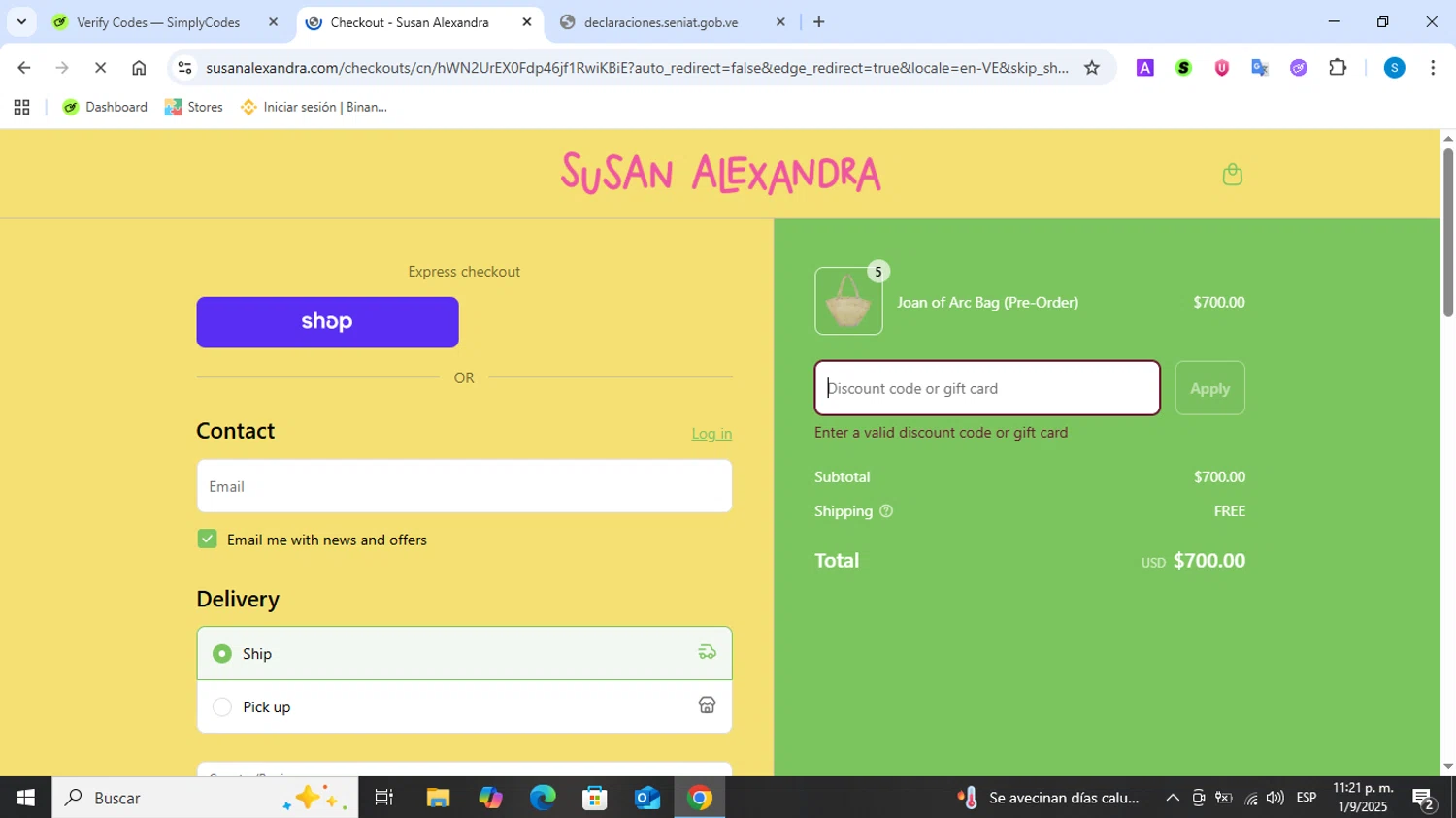Open the Dashboard bookmark
Viewport: 1456px width, 818px height.
pyautogui.click(x=105, y=107)
